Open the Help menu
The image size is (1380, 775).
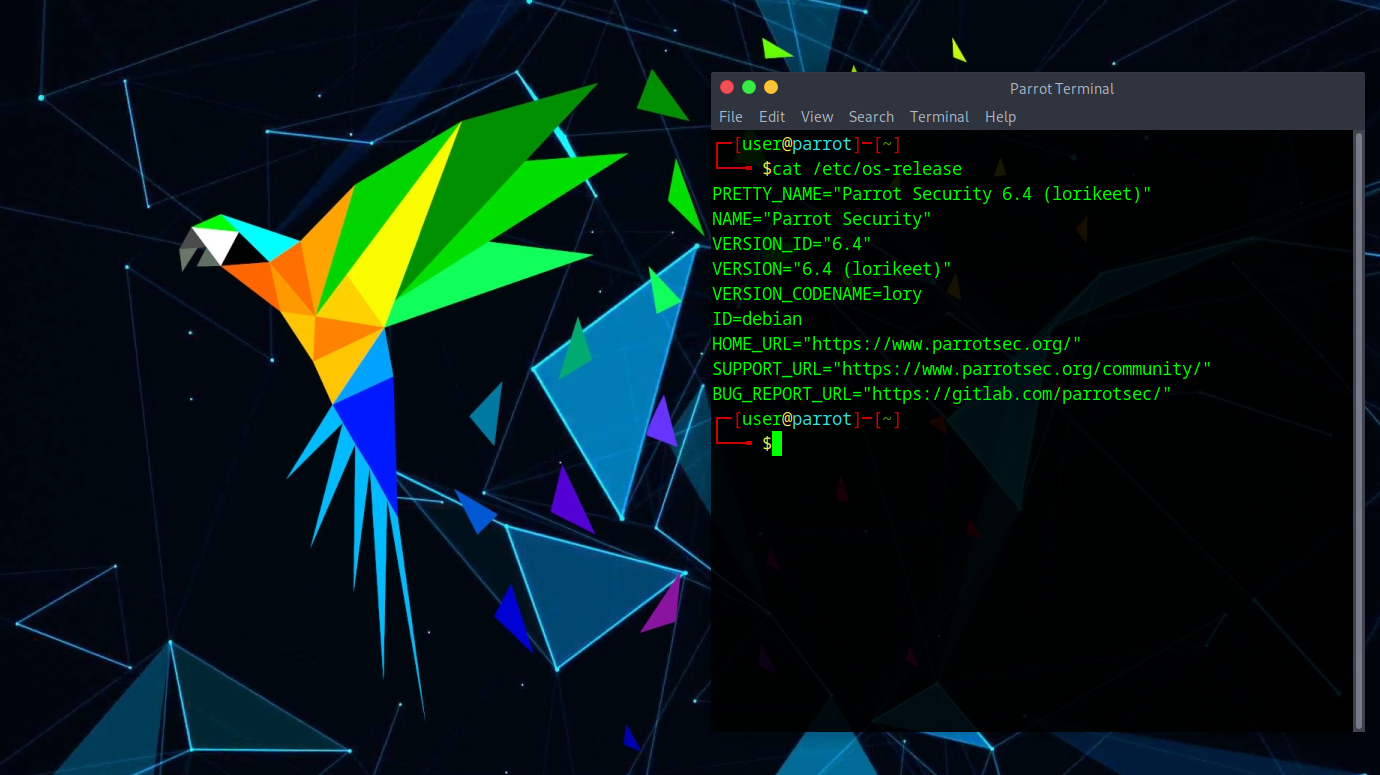(x=1000, y=117)
